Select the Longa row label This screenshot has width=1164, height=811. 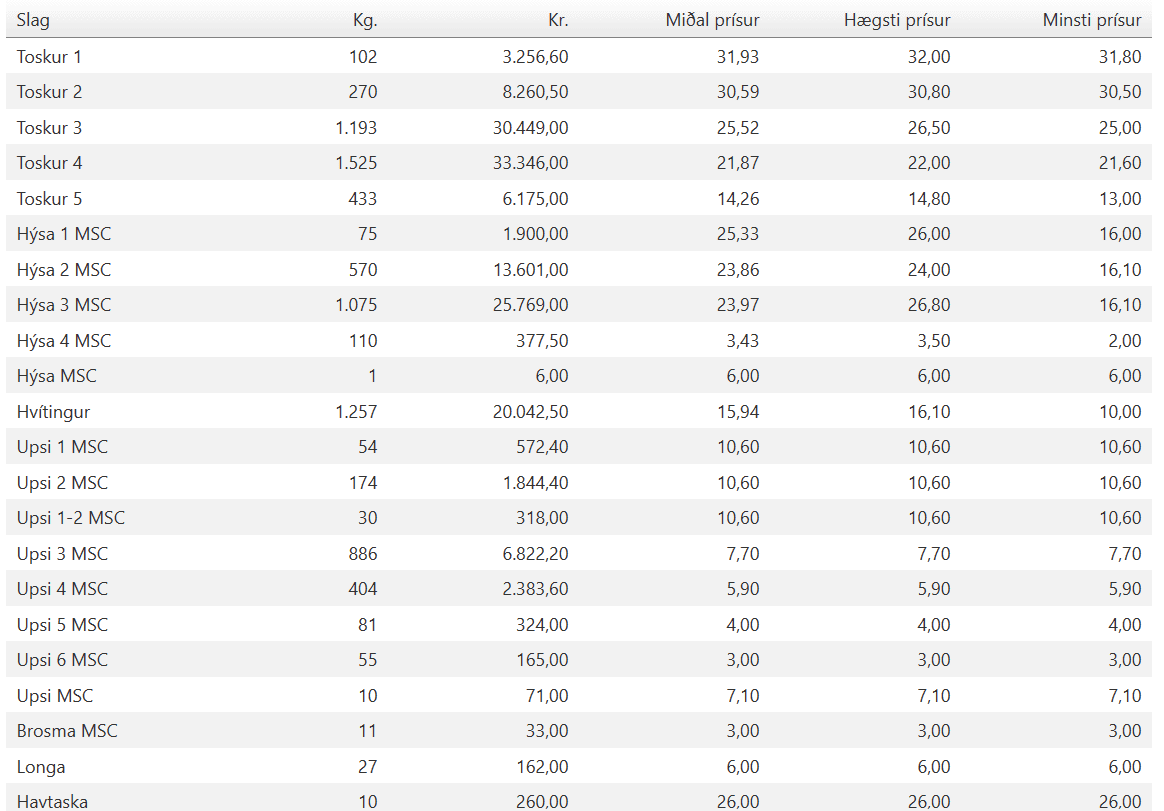click(41, 767)
